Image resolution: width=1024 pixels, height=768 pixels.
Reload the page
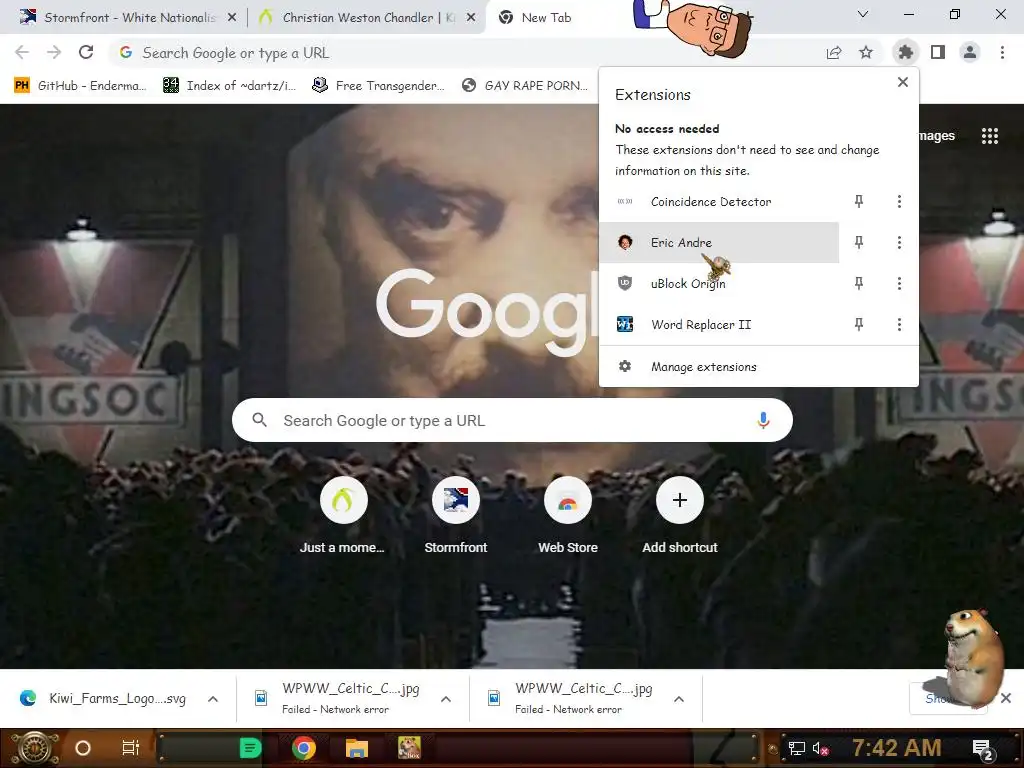pos(86,52)
